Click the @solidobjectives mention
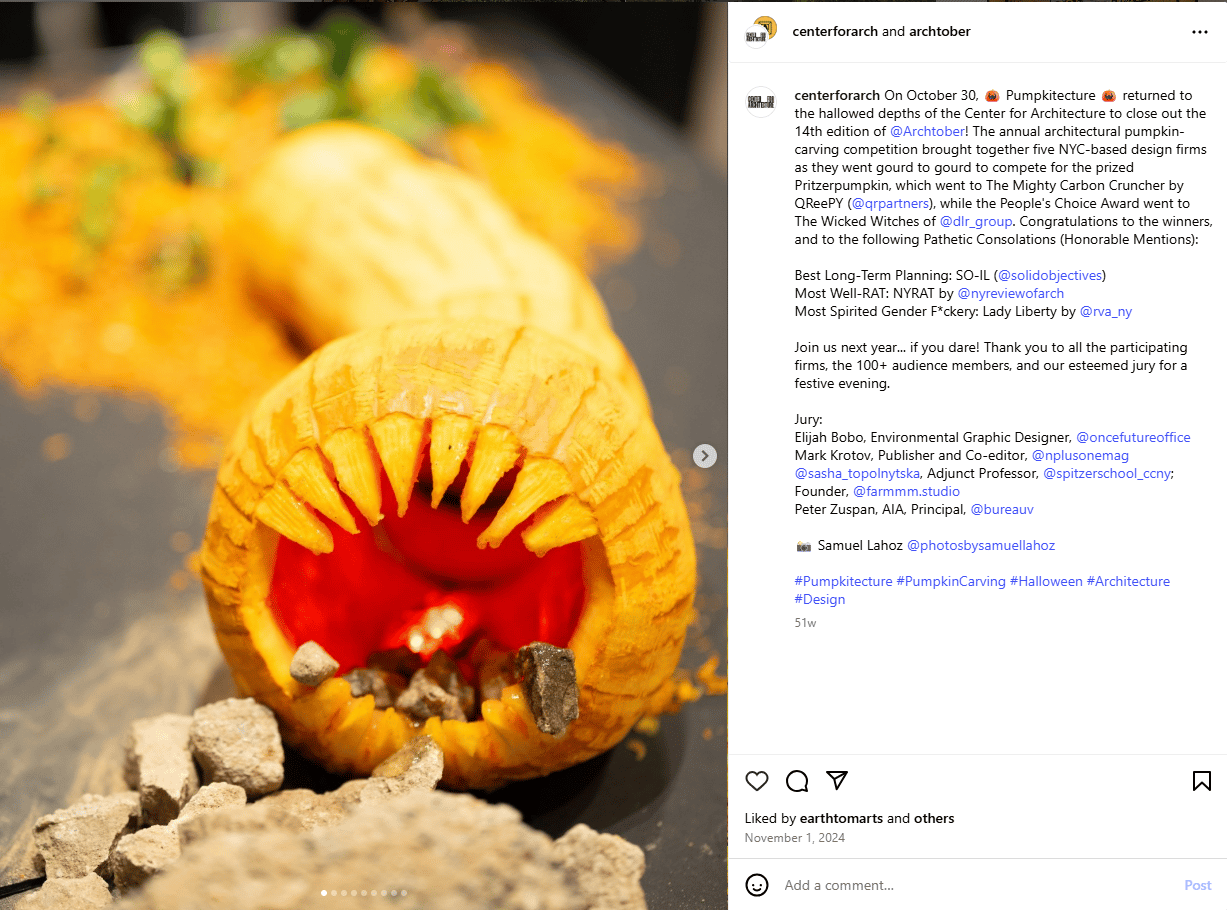The width and height of the screenshot is (1227, 910). [1050, 275]
